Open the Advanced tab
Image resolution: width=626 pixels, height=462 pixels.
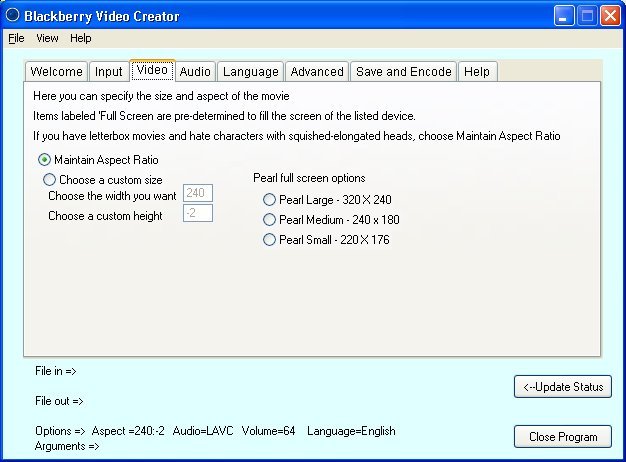pyautogui.click(x=317, y=71)
